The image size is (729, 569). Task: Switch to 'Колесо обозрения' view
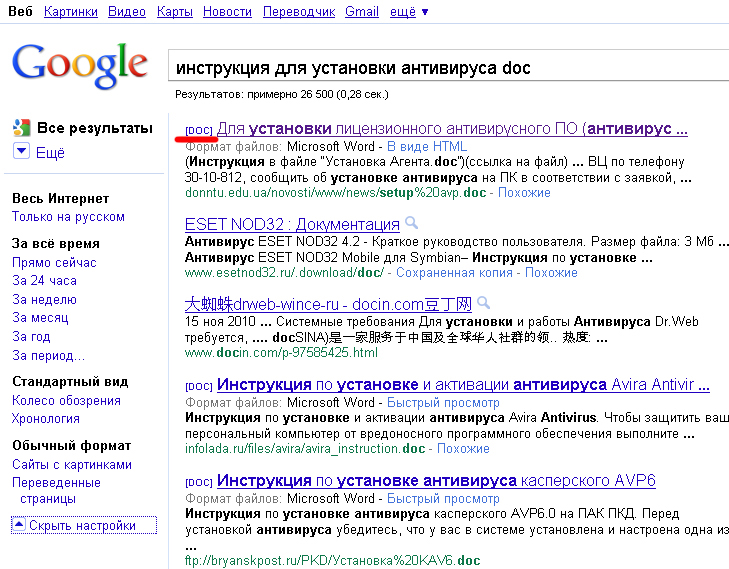[66, 401]
